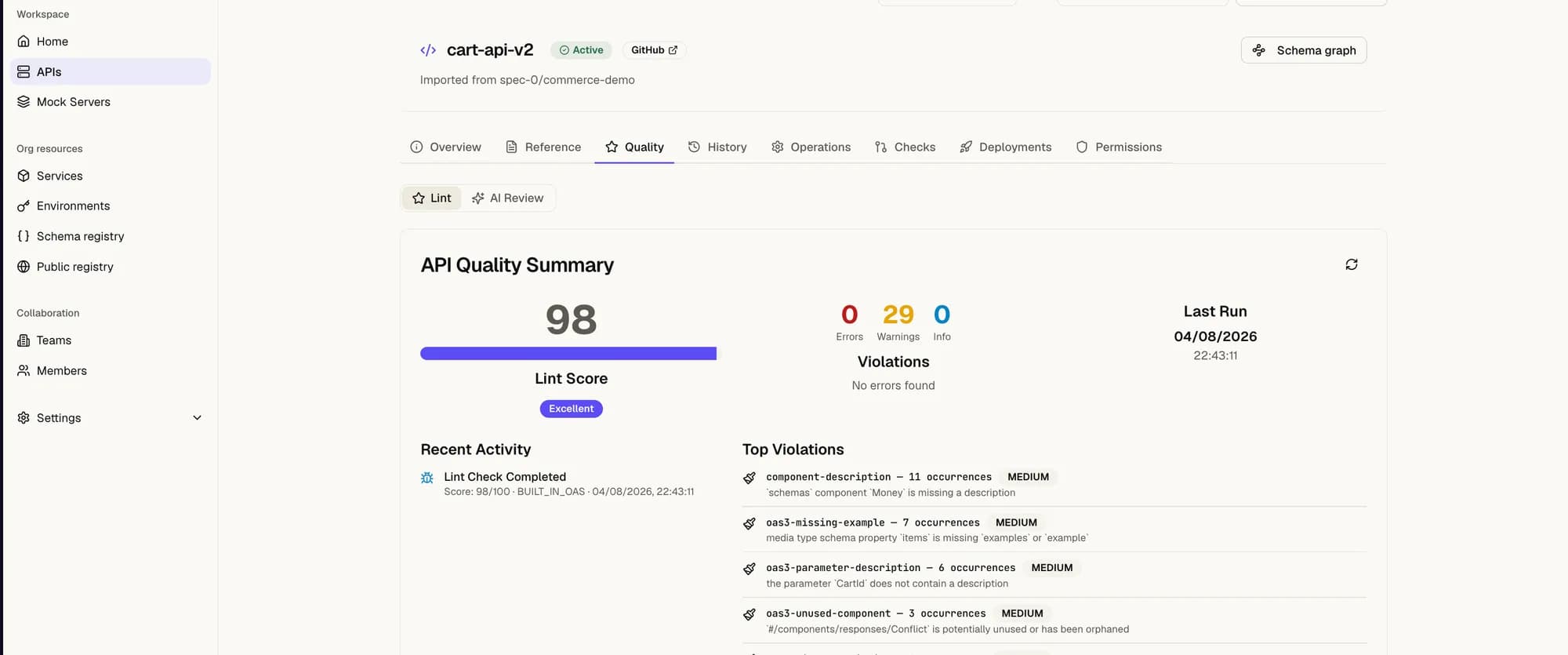
Task: Click the Services cube icon
Action: [24, 176]
